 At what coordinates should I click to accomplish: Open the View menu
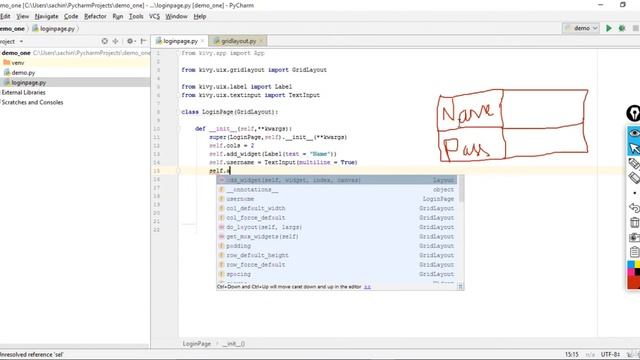point(22,16)
